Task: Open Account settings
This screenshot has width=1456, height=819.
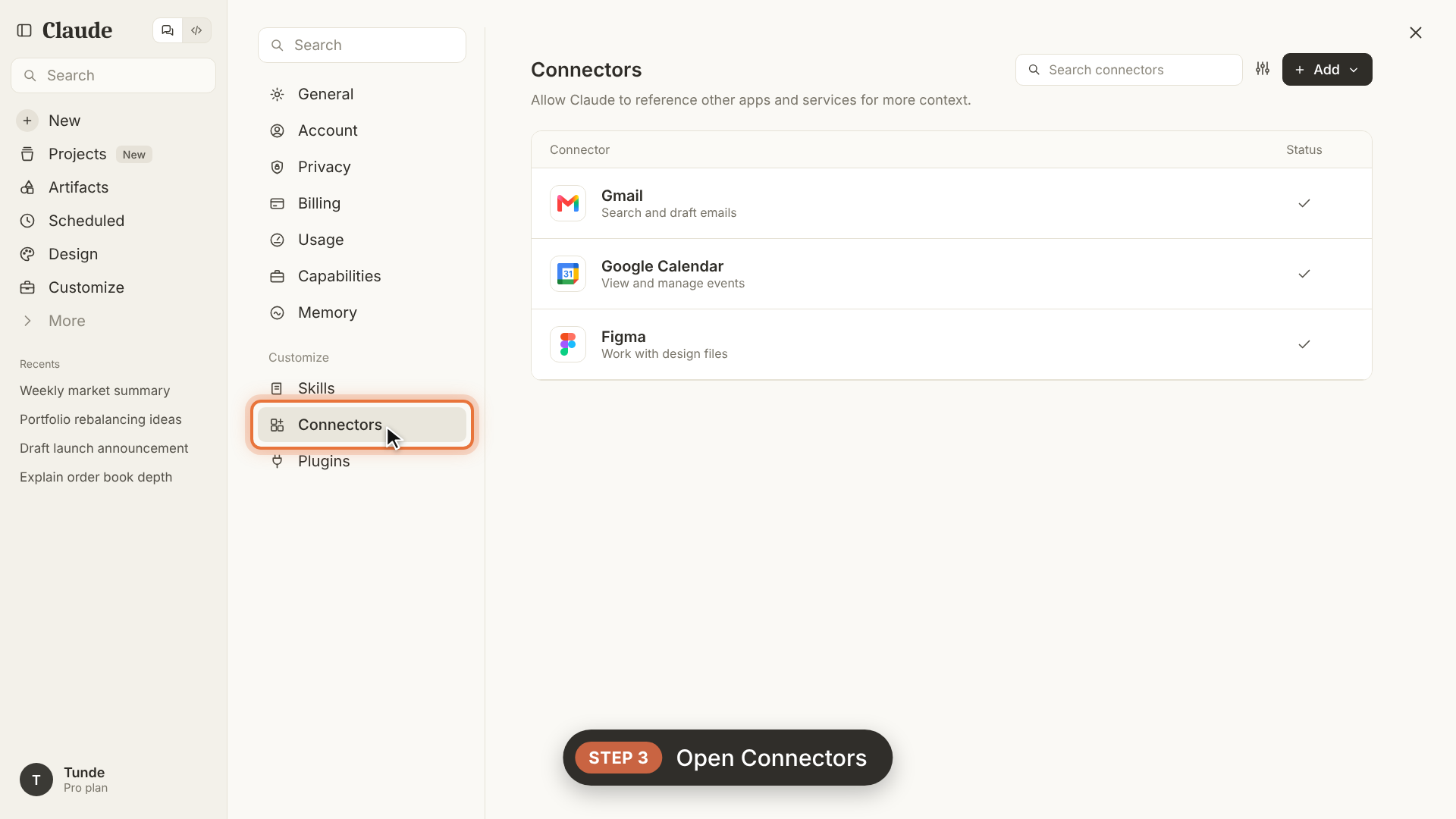Action: coord(362,130)
